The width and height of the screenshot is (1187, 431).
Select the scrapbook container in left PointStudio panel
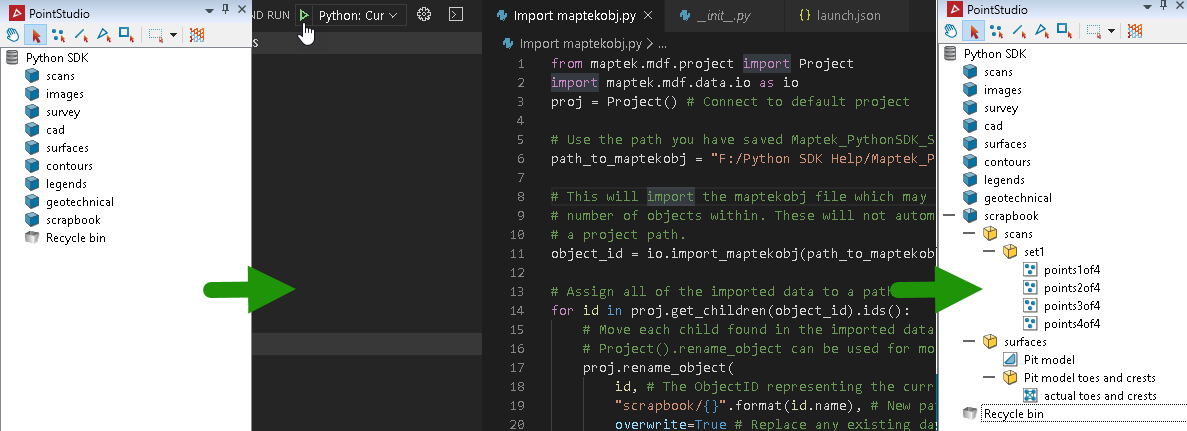73,220
